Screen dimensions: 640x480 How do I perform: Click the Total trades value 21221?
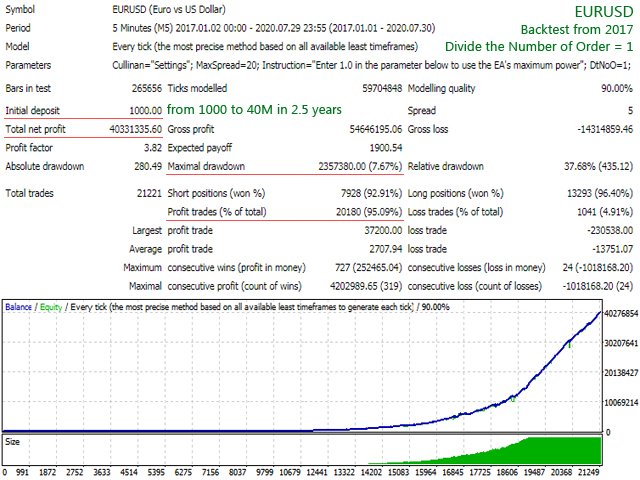149,193
